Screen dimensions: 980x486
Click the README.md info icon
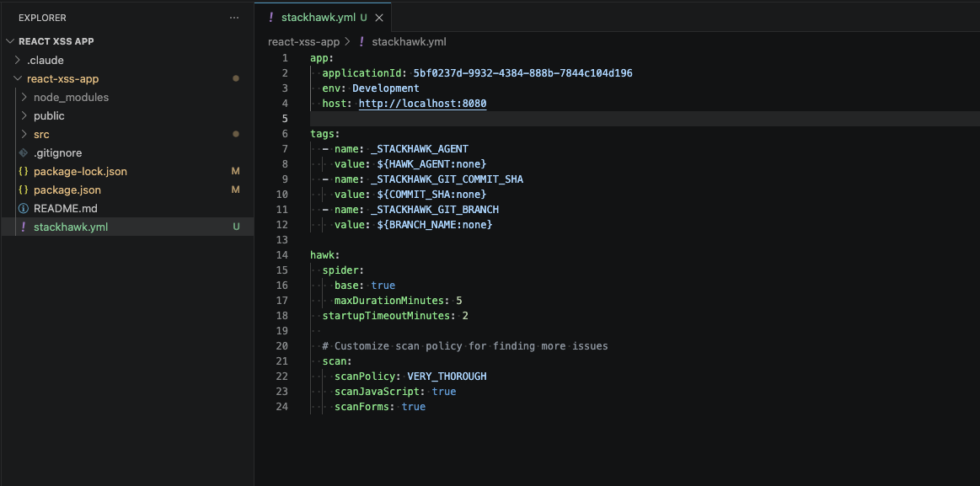pyautogui.click(x=23, y=209)
